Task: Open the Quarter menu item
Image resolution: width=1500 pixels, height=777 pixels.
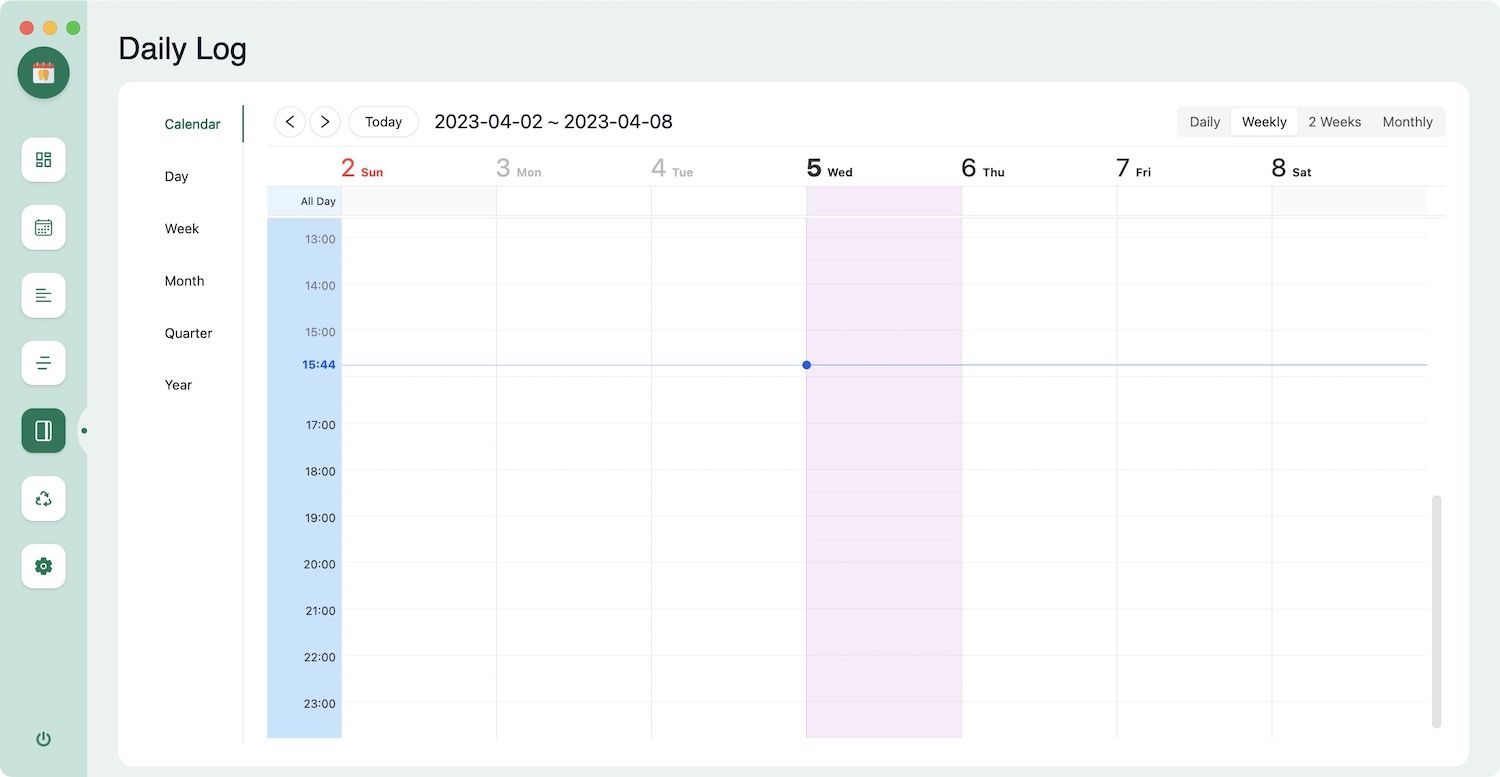Action: pos(188,333)
